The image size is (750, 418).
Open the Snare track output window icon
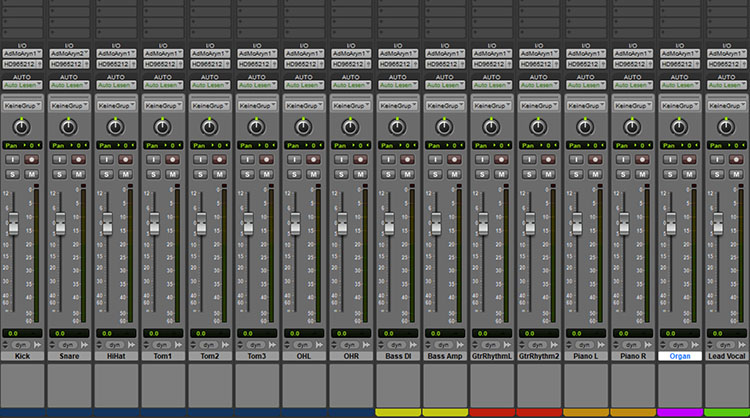point(84,345)
